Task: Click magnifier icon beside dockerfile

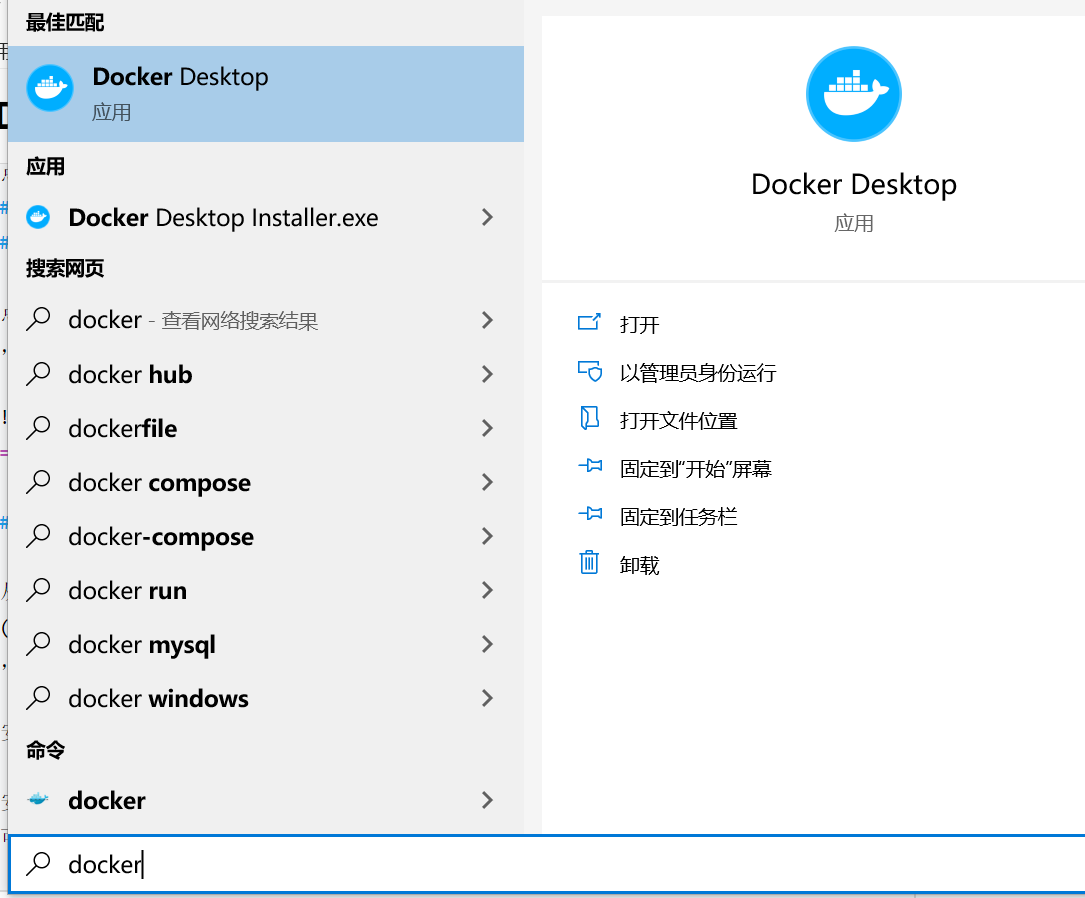Action: point(38,428)
